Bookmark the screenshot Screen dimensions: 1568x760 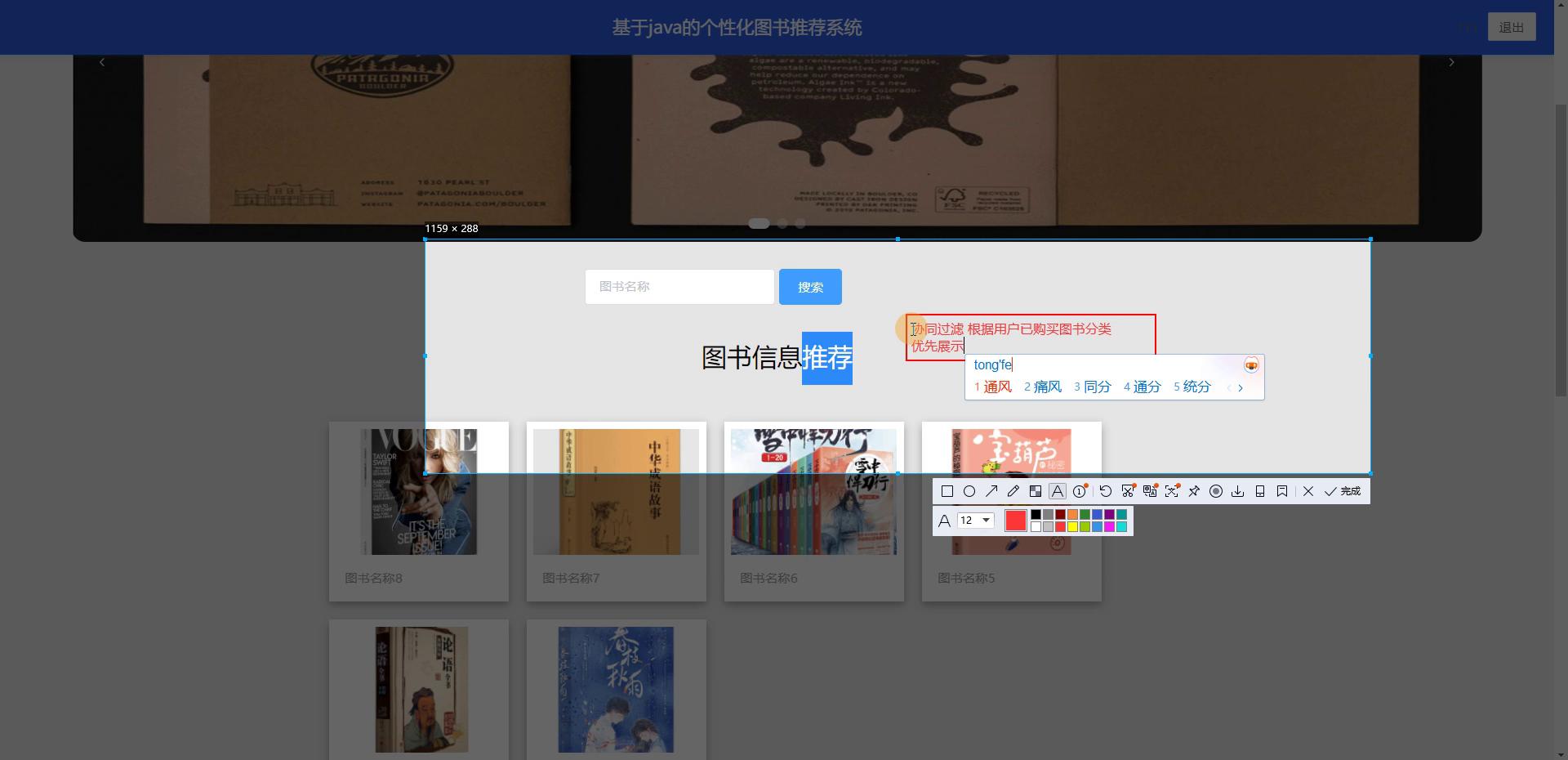click(1282, 491)
